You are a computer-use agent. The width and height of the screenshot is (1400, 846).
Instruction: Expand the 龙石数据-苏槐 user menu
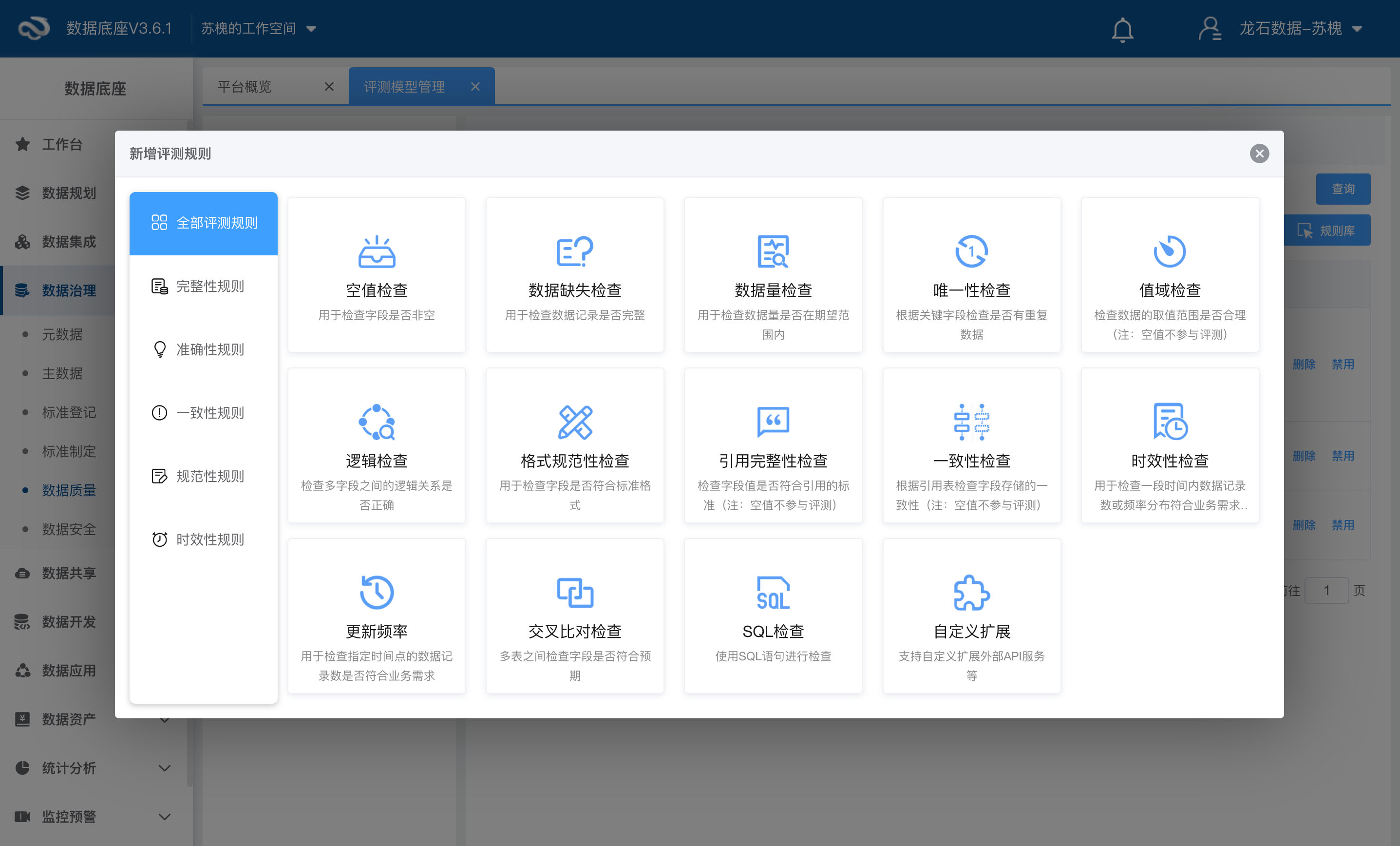coord(1290,28)
